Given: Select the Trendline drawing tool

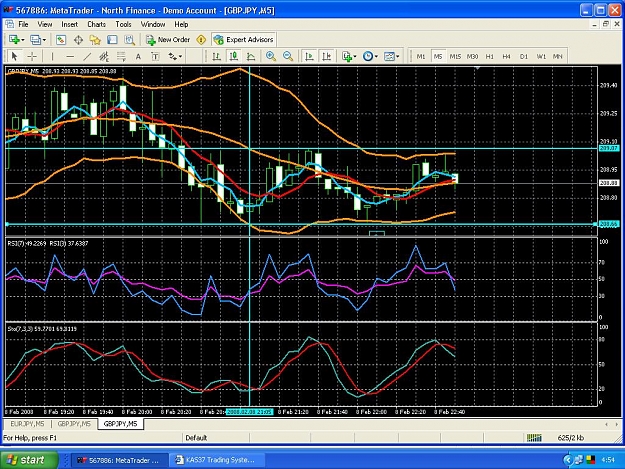Looking at the screenshot, I should tap(87, 57).
